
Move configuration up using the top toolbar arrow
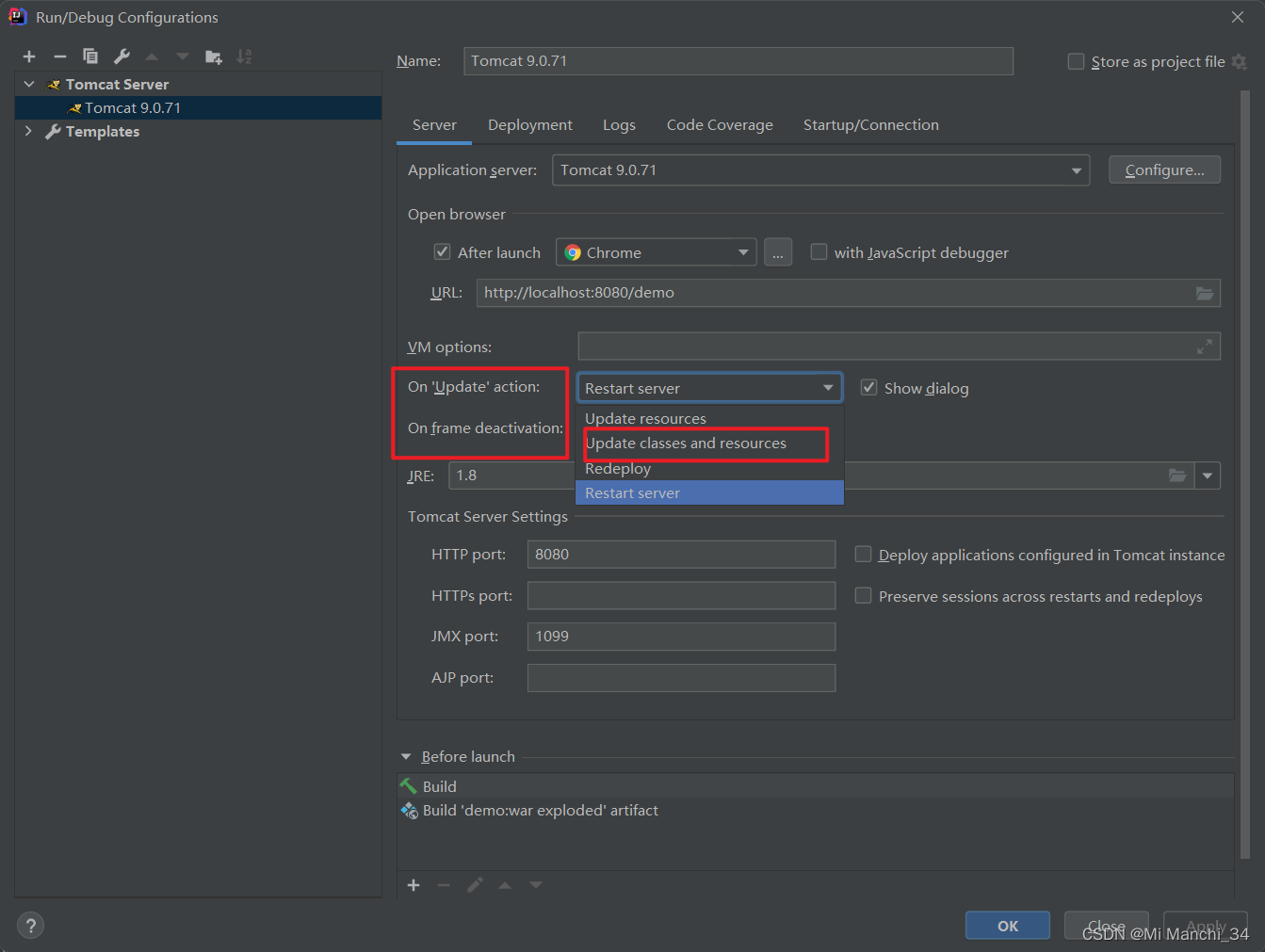[152, 56]
